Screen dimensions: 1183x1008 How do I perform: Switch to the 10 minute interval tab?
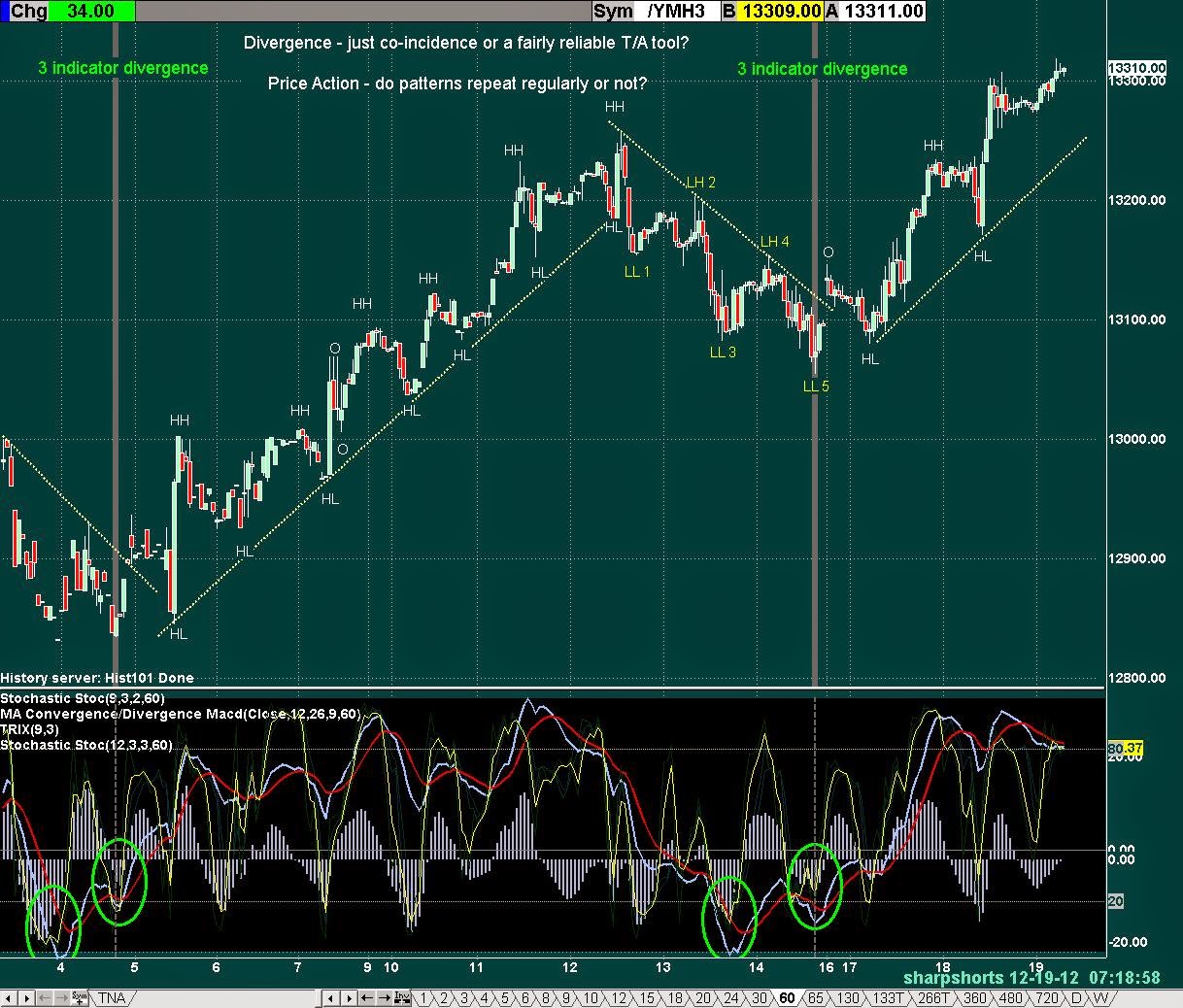[590, 998]
